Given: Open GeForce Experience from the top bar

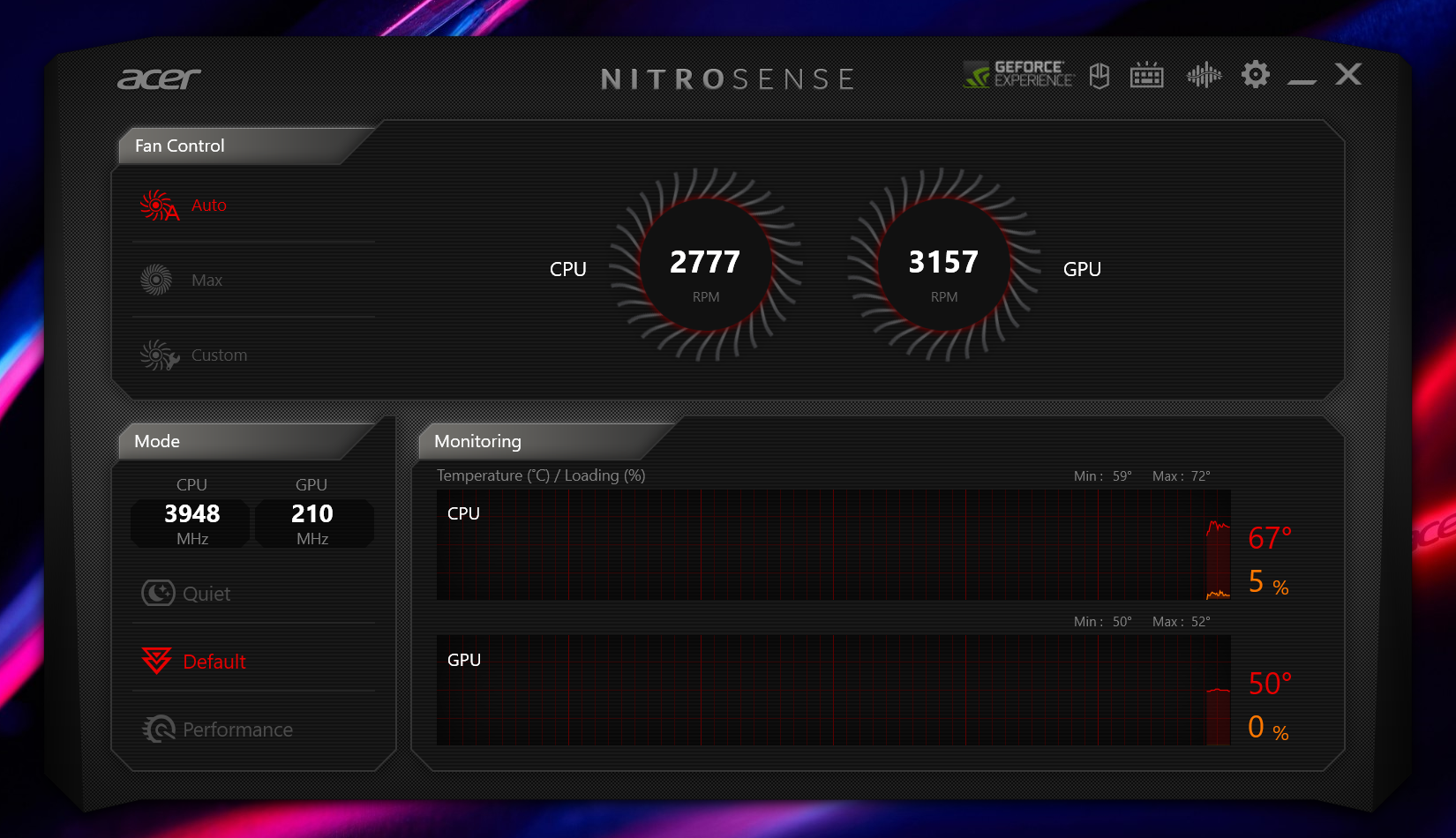Looking at the screenshot, I should pos(1018,75).
